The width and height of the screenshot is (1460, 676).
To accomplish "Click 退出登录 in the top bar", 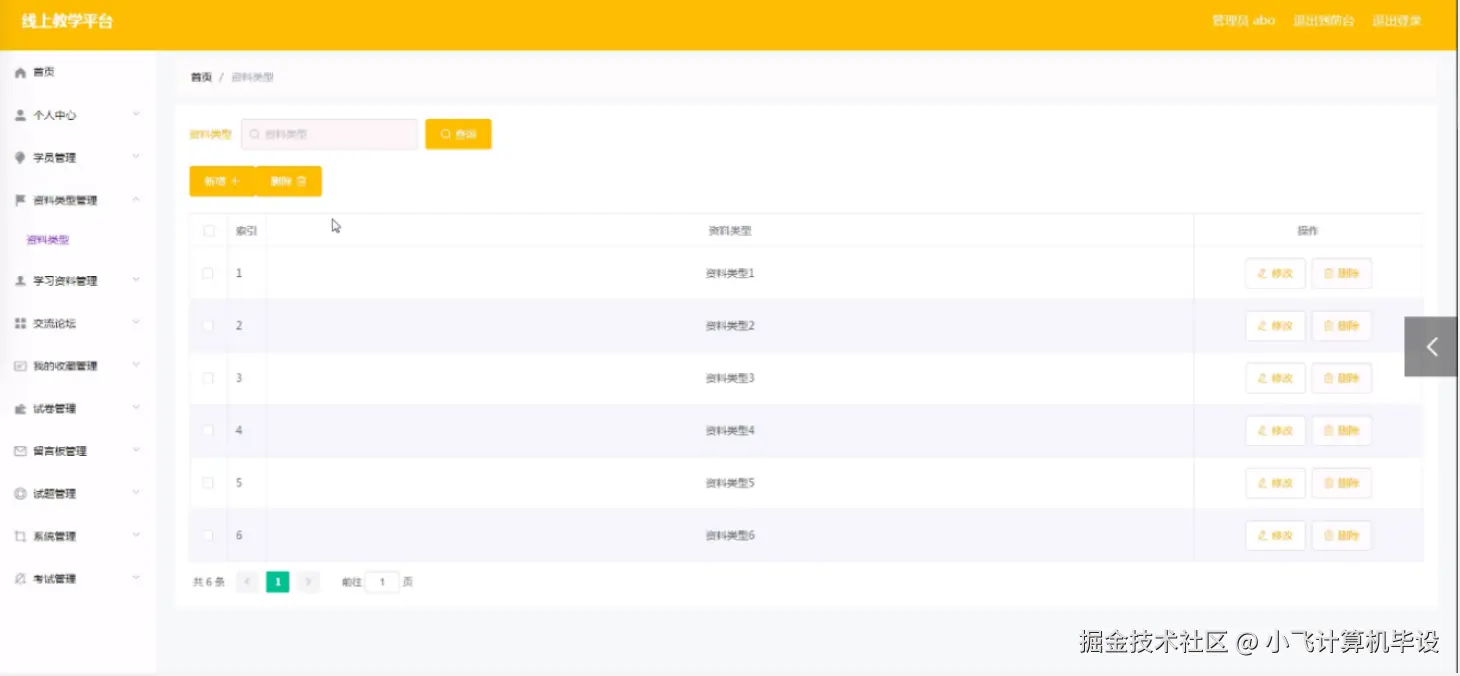I will [1397, 21].
